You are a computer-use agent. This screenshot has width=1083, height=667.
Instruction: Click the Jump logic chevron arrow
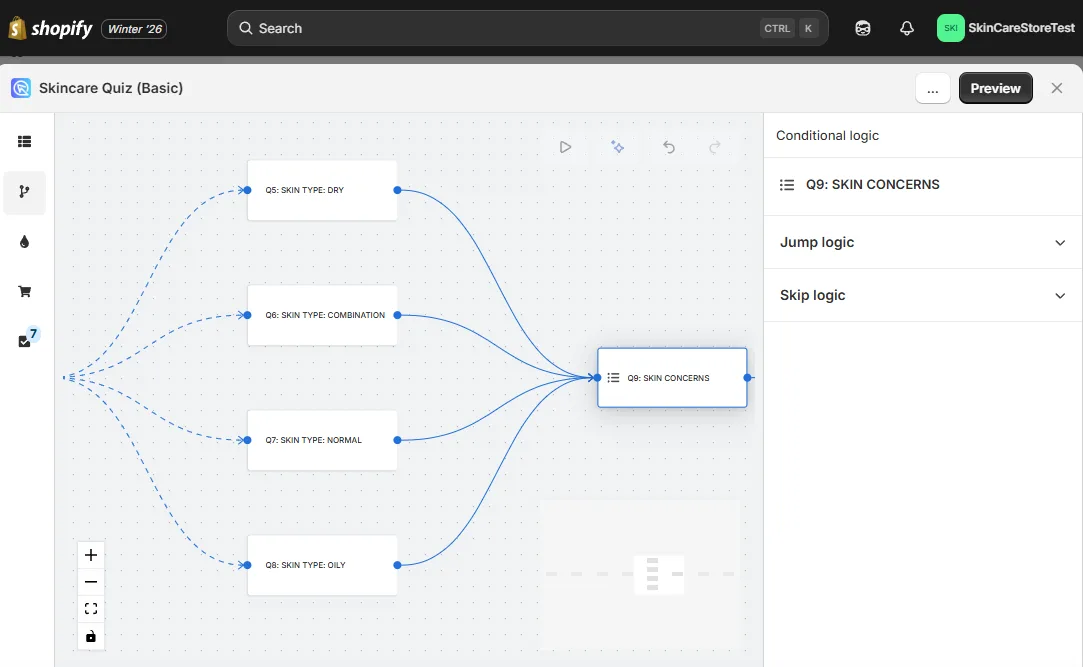(x=1060, y=242)
